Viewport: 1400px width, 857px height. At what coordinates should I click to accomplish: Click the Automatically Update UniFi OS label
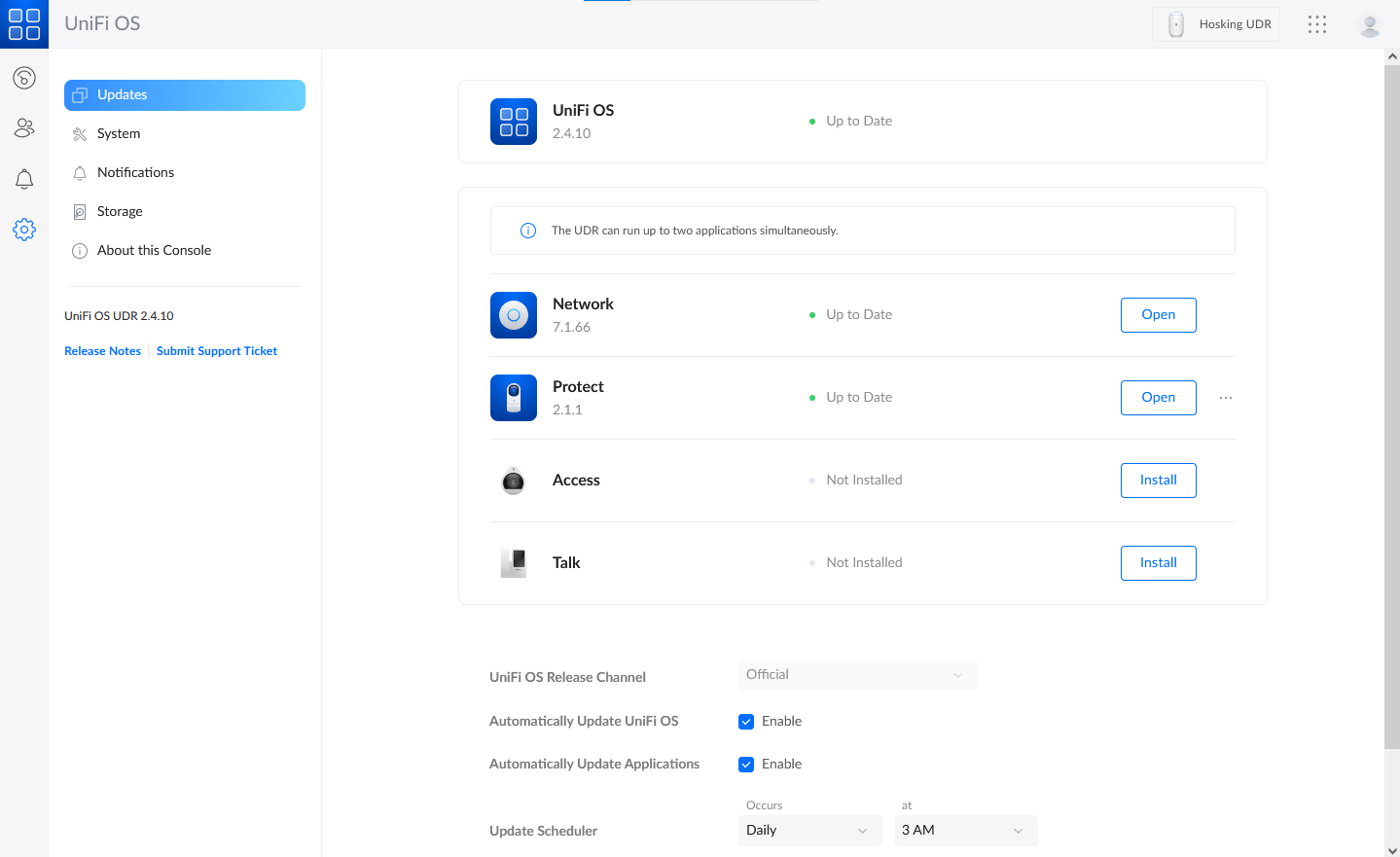[x=584, y=722]
